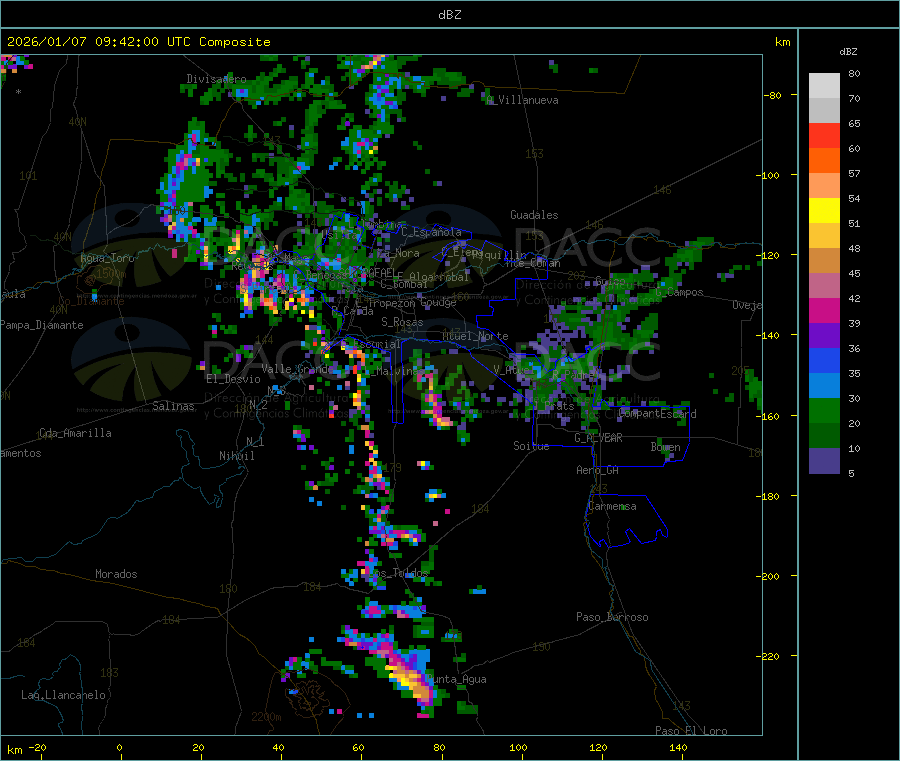
Task: Click the Pampa_Diamante location label
Action: point(41,325)
